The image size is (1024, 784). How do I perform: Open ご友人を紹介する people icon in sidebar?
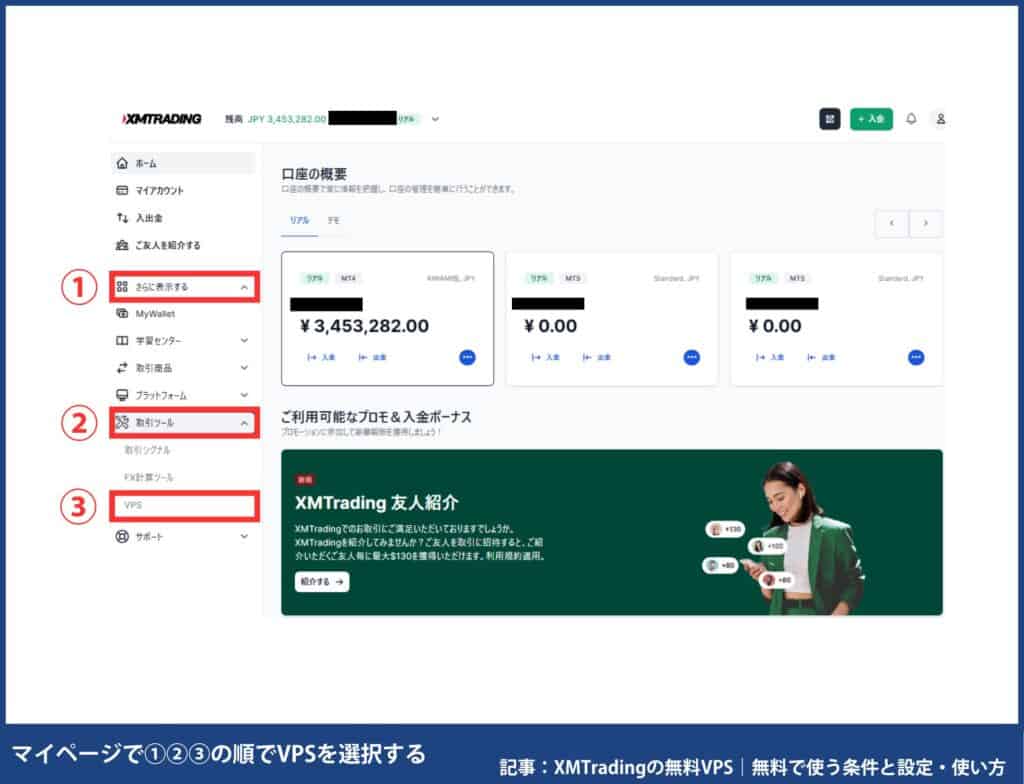(x=122, y=245)
